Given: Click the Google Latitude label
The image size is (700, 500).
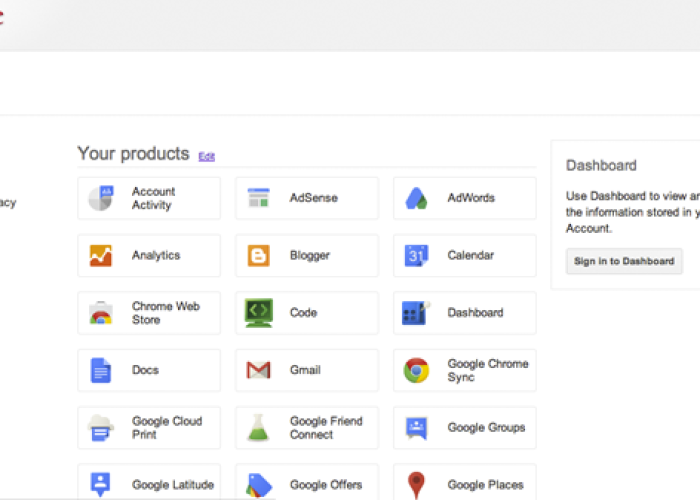Looking at the screenshot, I should pyautogui.click(x=173, y=485).
